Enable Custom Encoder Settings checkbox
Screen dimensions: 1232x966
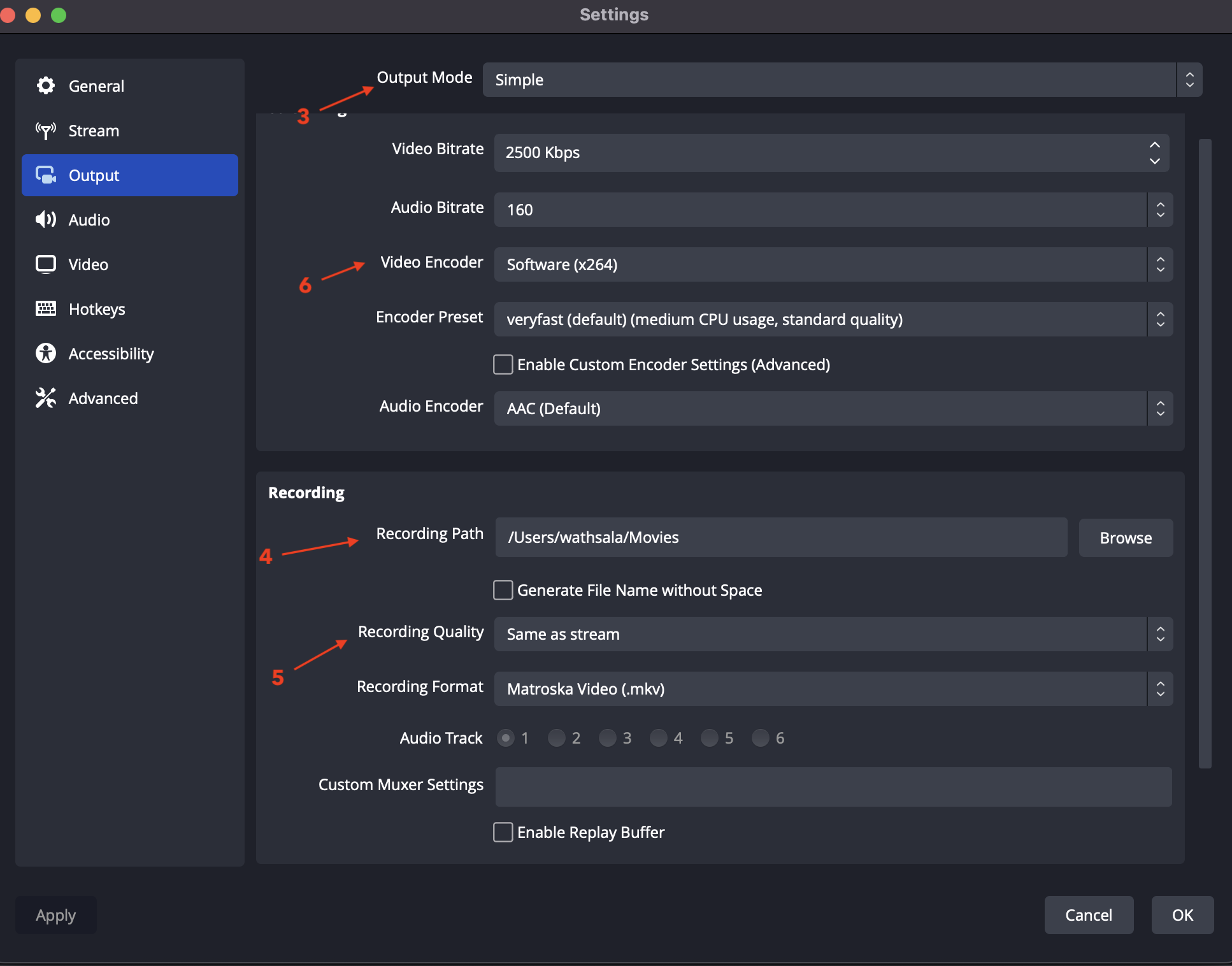pyautogui.click(x=503, y=364)
